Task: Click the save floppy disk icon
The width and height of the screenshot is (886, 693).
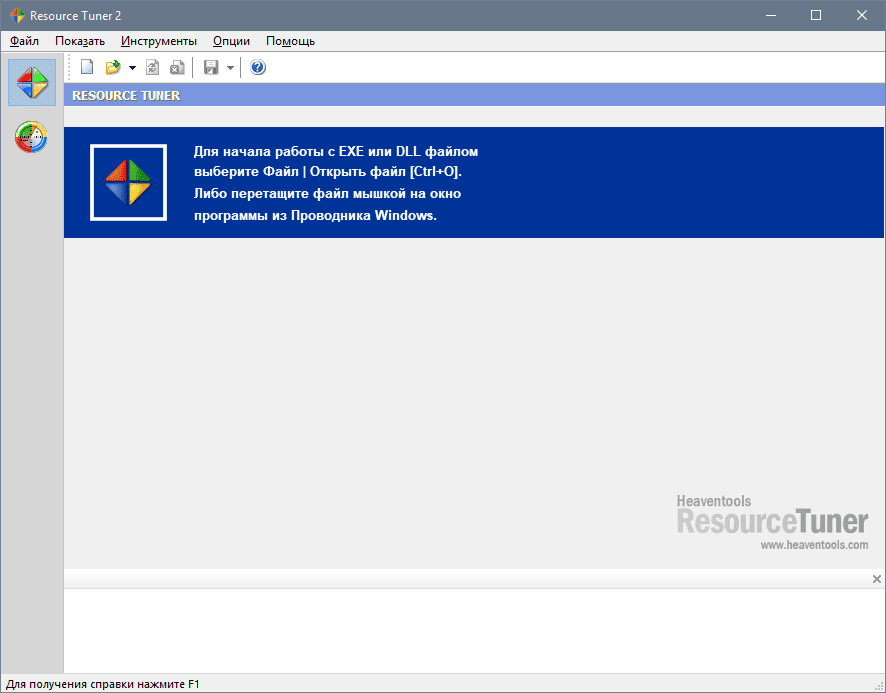Action: pyautogui.click(x=211, y=68)
